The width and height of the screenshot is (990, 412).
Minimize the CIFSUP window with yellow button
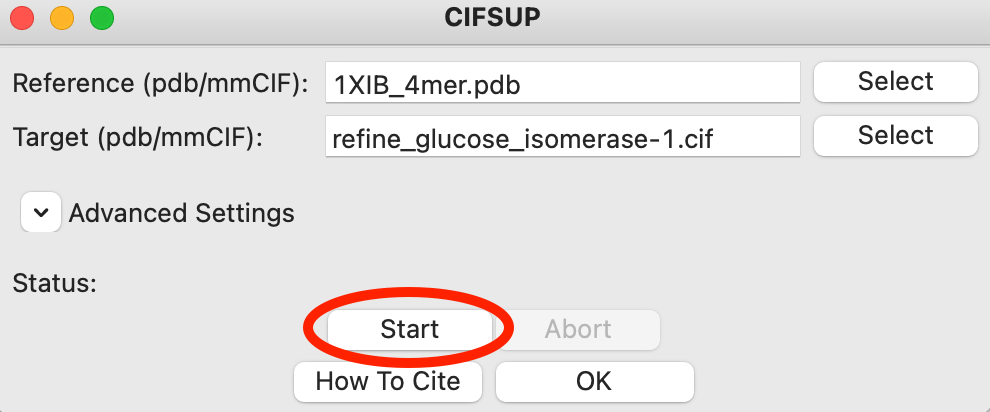(62, 17)
